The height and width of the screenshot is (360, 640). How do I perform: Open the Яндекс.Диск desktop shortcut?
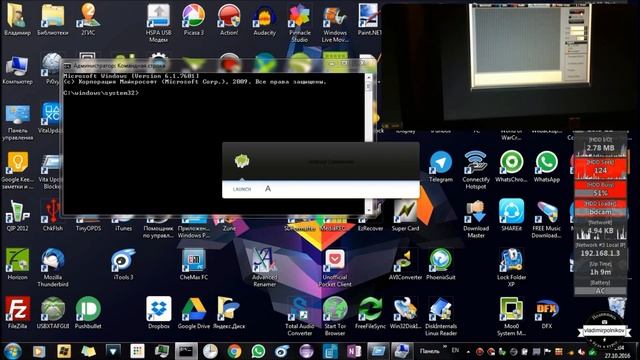coord(229,313)
